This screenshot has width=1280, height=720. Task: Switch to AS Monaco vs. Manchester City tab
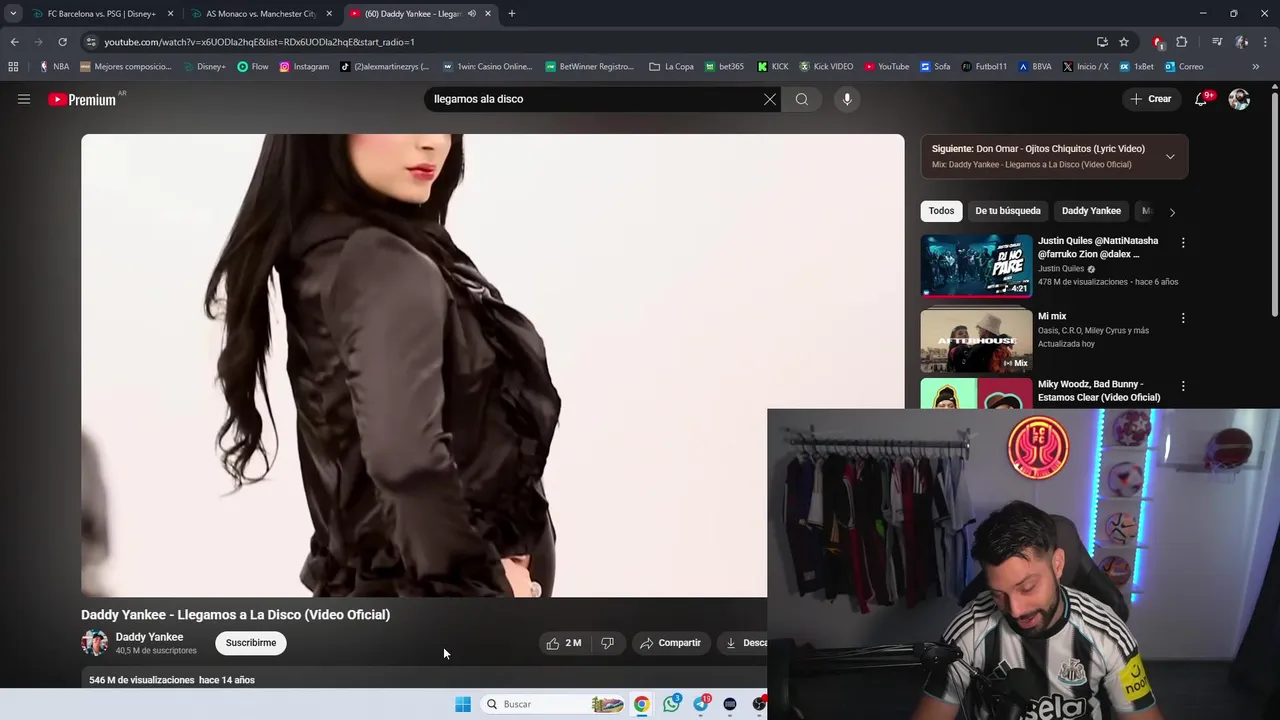click(x=261, y=14)
